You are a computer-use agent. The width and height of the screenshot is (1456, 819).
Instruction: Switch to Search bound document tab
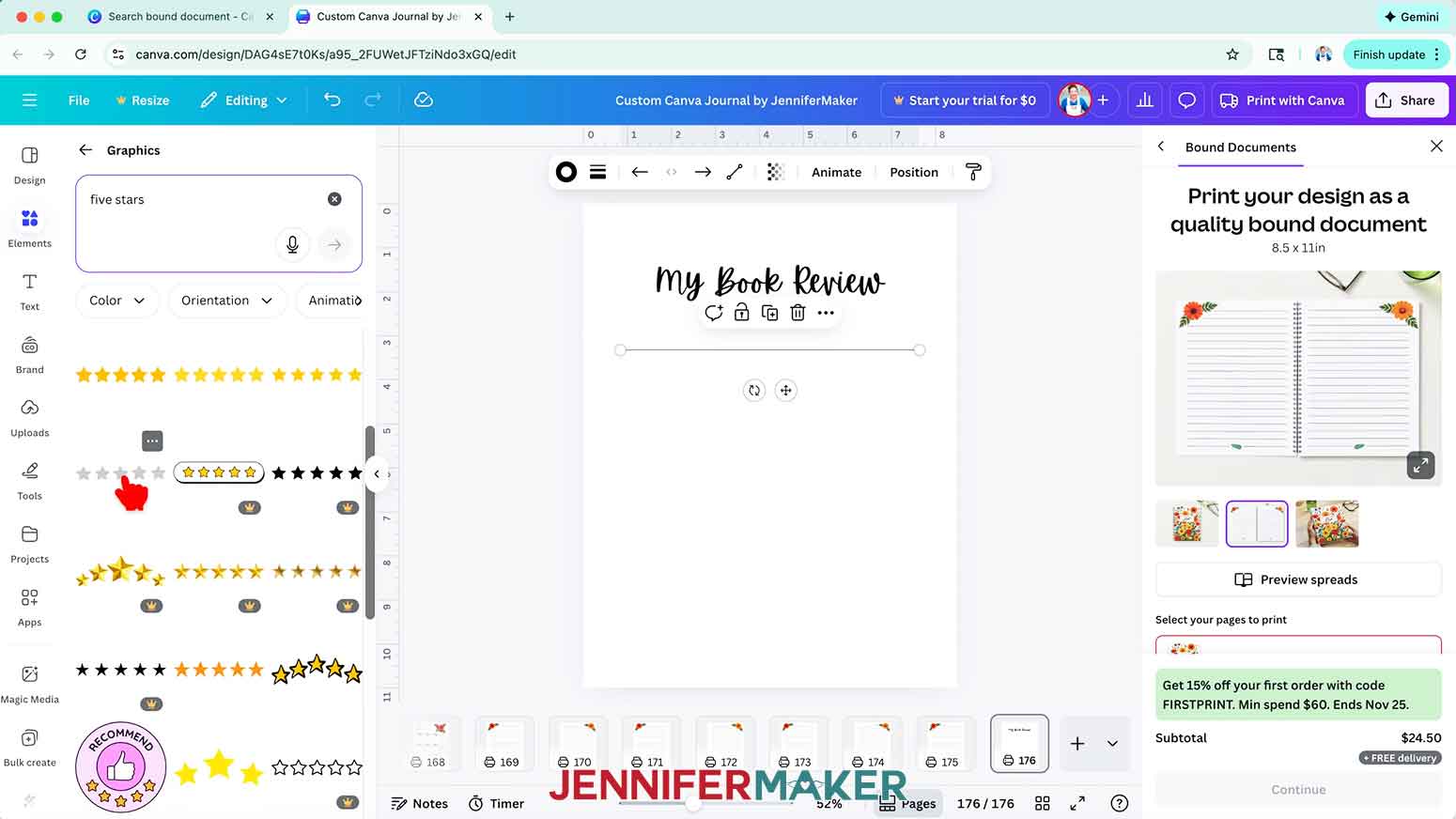tap(179, 16)
